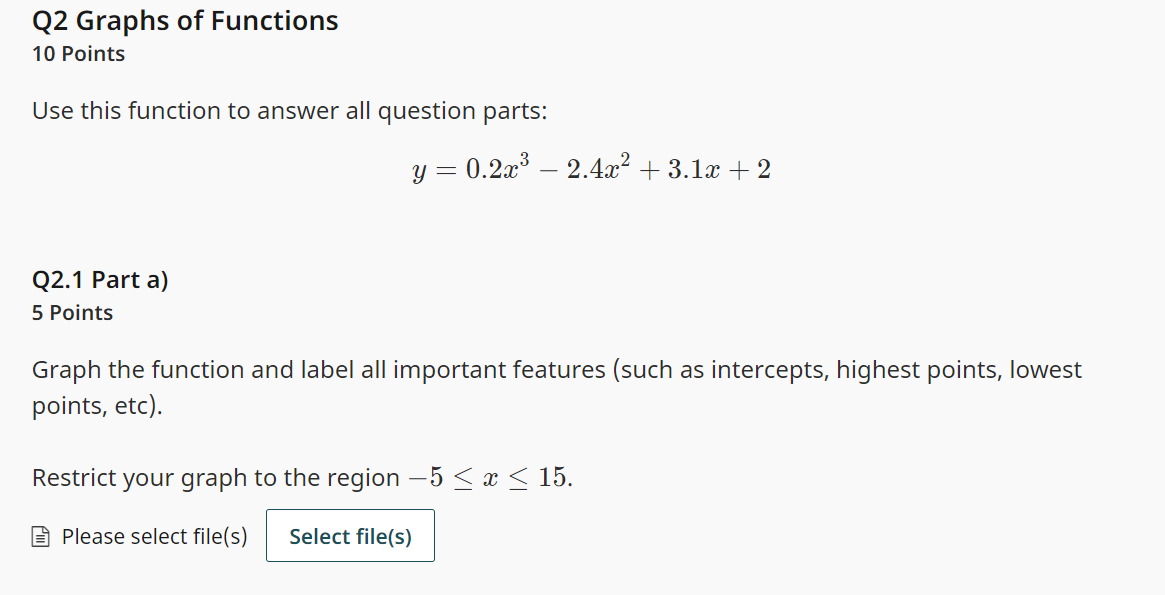
Task: Click the document icon beside Please select file(s)
Action: point(41,536)
